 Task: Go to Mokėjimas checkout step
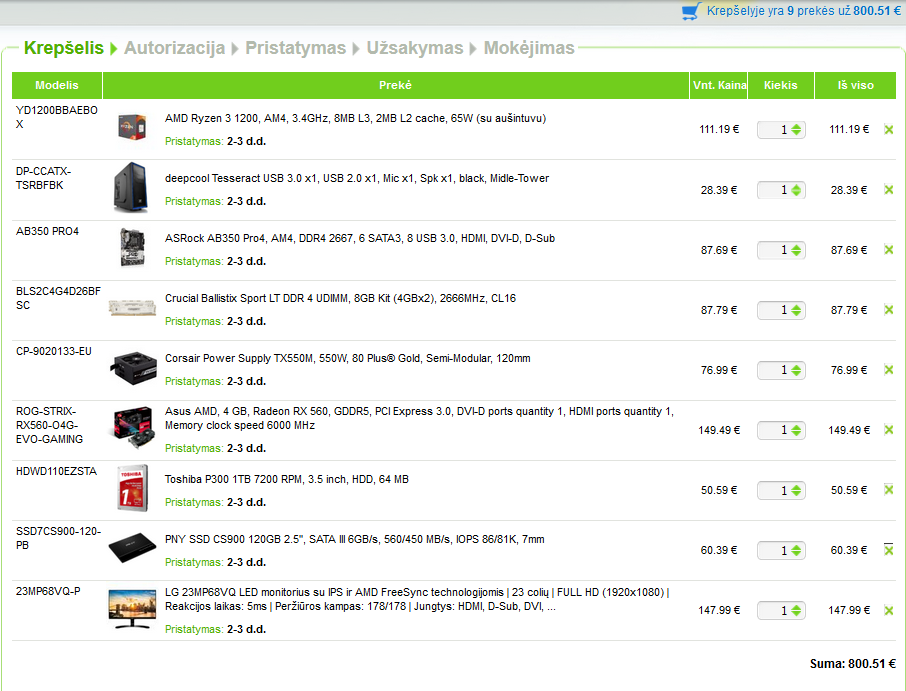[529, 48]
